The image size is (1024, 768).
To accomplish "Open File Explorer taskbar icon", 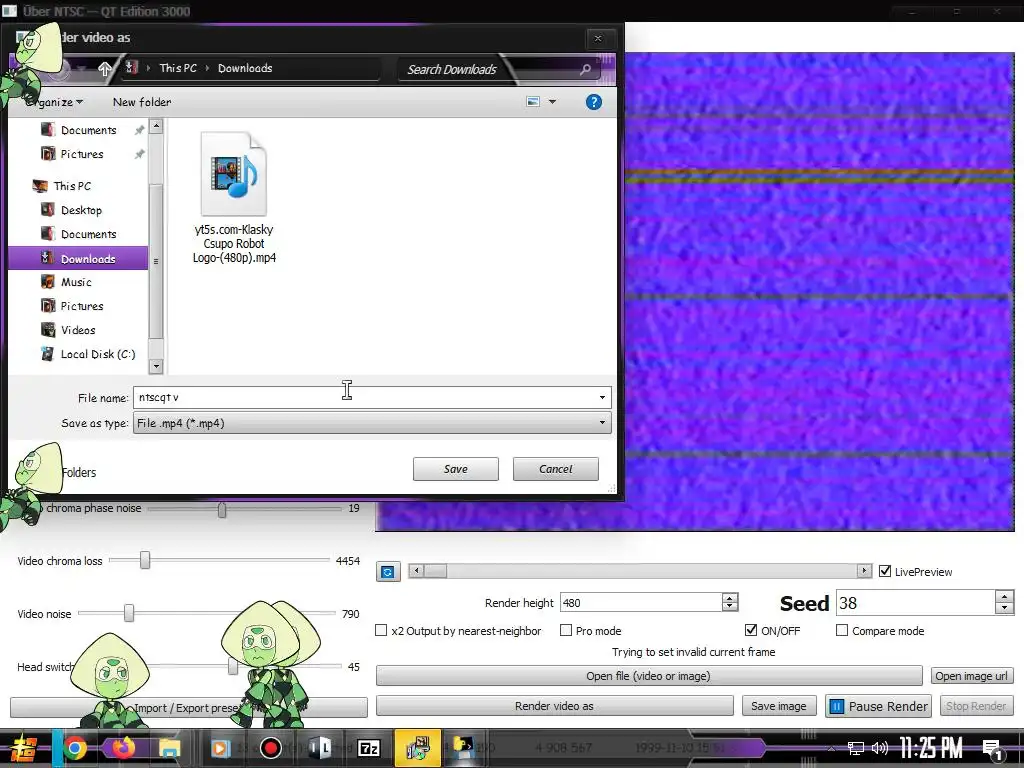I will click(170, 748).
